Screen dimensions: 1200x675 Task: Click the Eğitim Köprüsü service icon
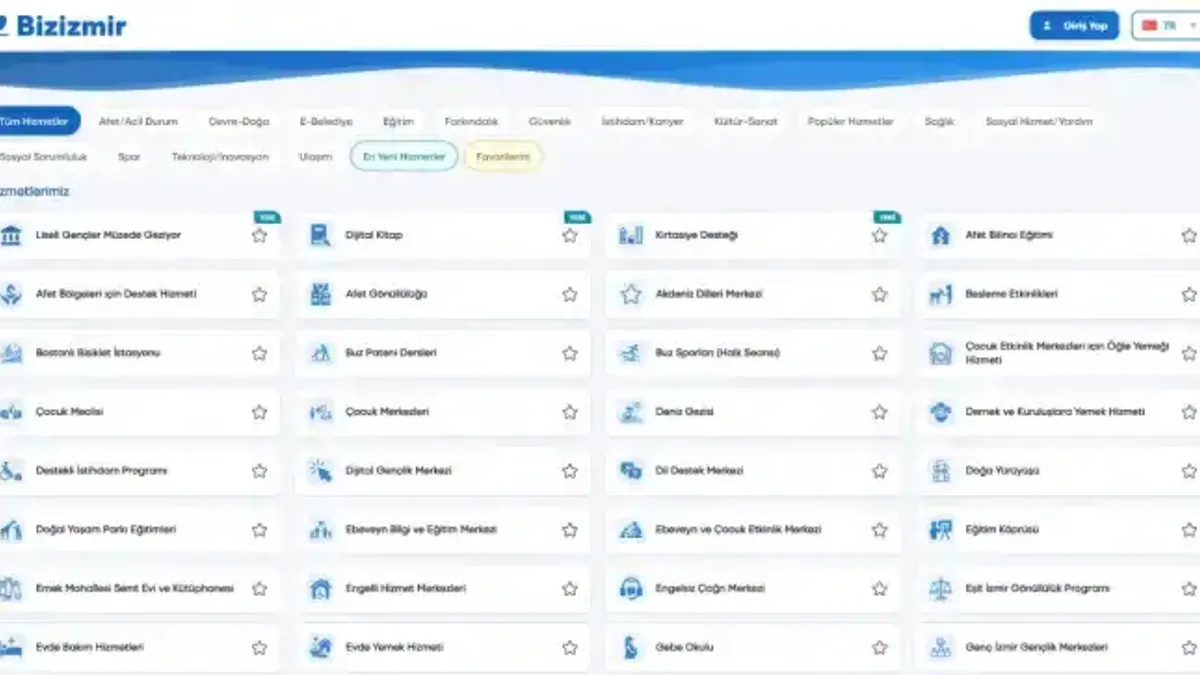pos(940,530)
